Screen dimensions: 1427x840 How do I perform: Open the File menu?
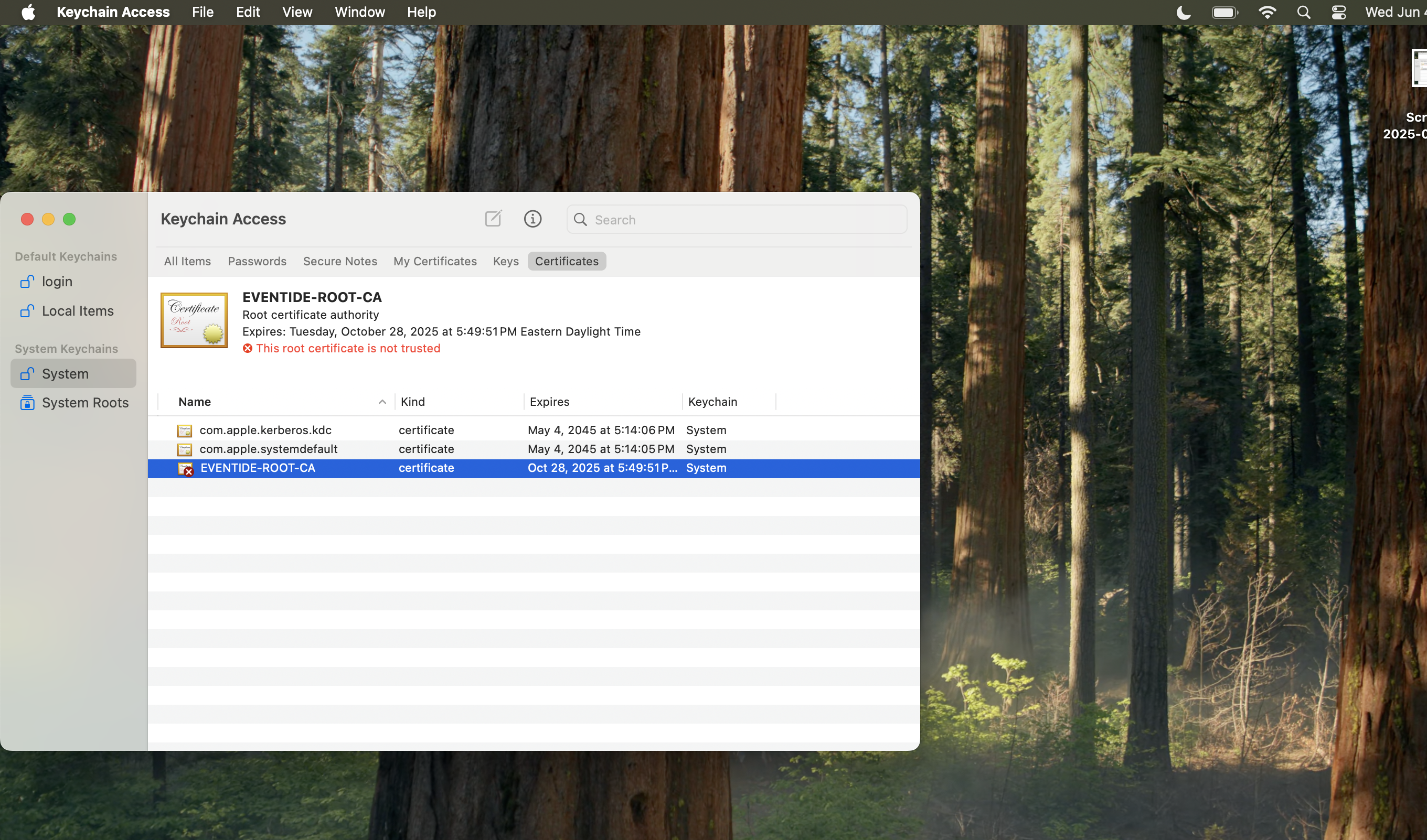pyautogui.click(x=202, y=12)
